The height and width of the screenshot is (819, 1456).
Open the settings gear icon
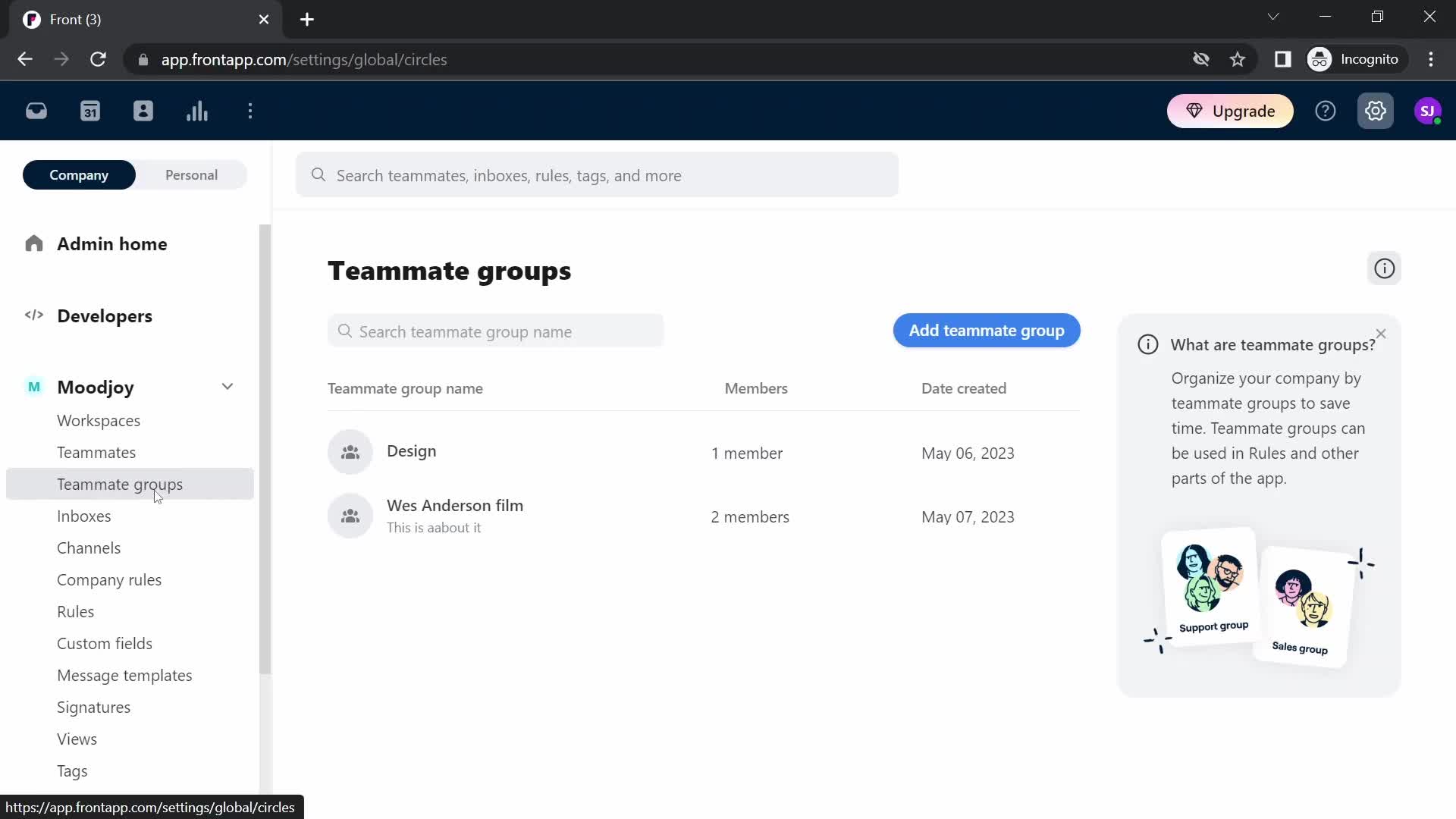tap(1376, 111)
